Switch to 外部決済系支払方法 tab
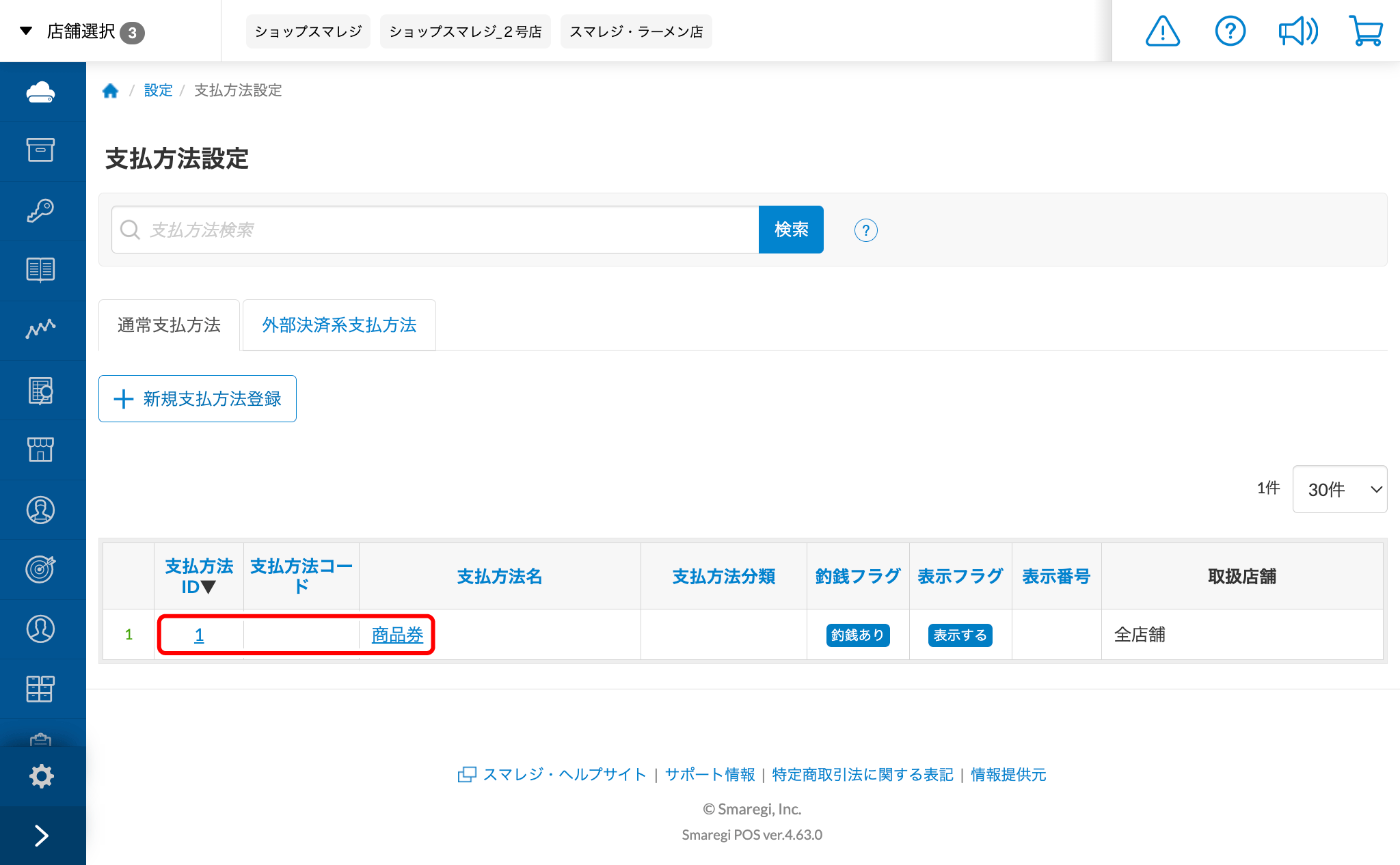This screenshot has height=865, width=1400. pos(339,325)
